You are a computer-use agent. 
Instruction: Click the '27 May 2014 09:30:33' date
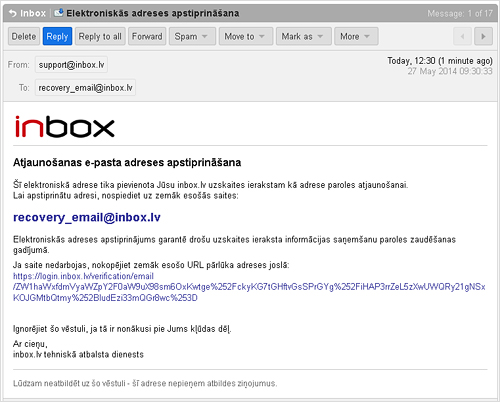click(x=450, y=71)
